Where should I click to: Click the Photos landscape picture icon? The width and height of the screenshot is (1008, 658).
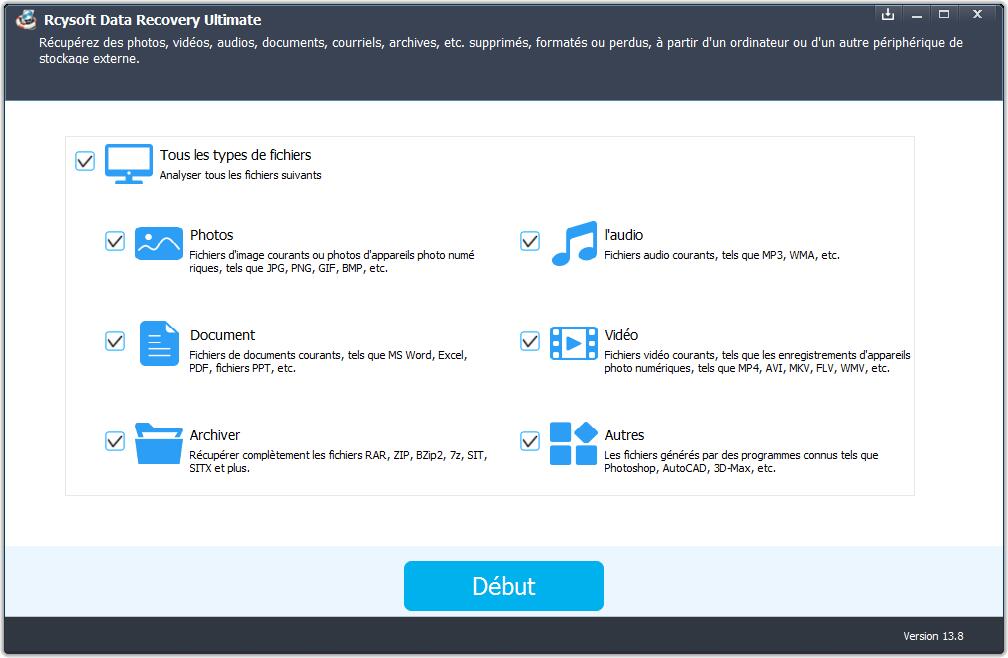[x=159, y=243]
